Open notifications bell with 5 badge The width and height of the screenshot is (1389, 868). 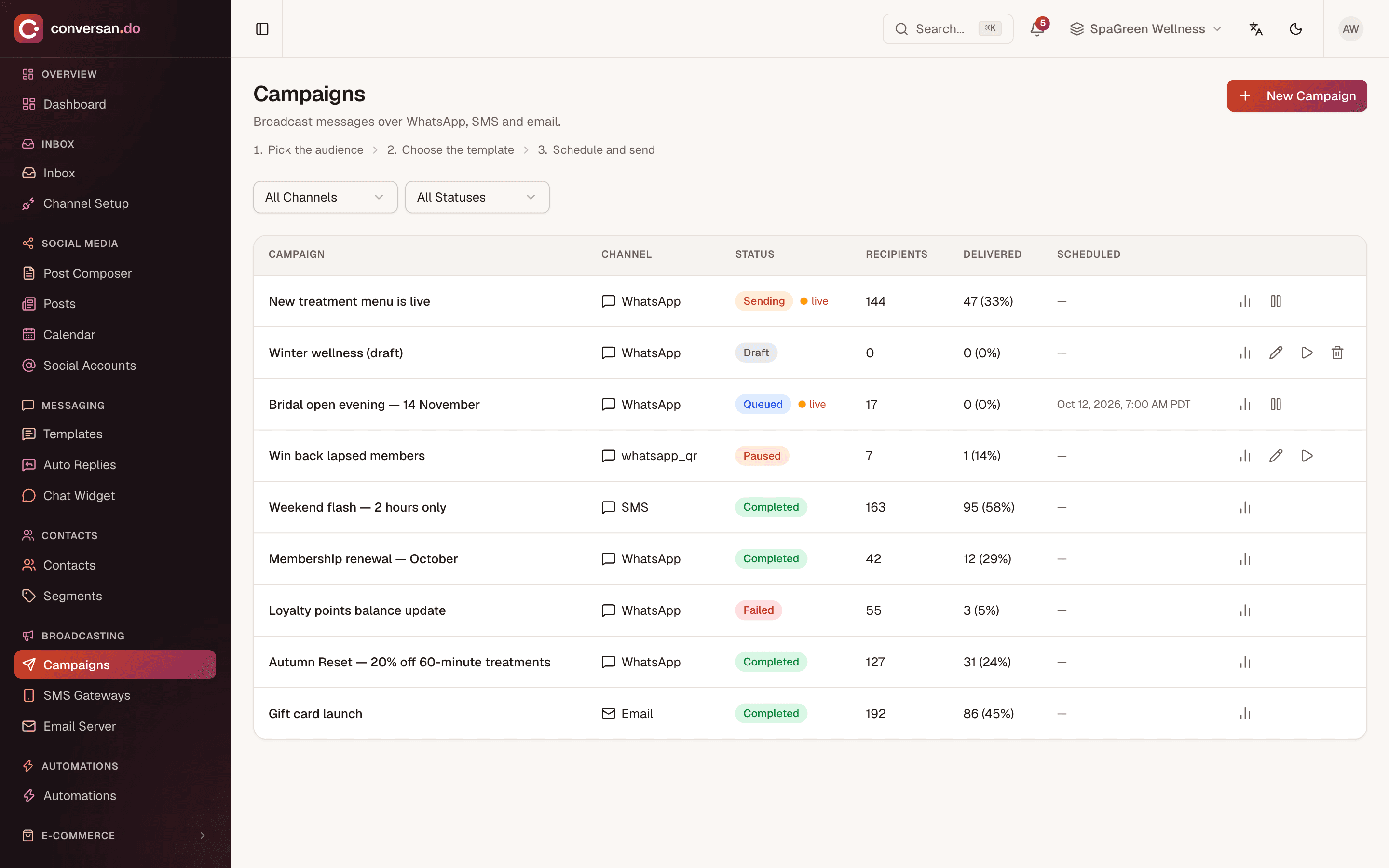(1037, 29)
